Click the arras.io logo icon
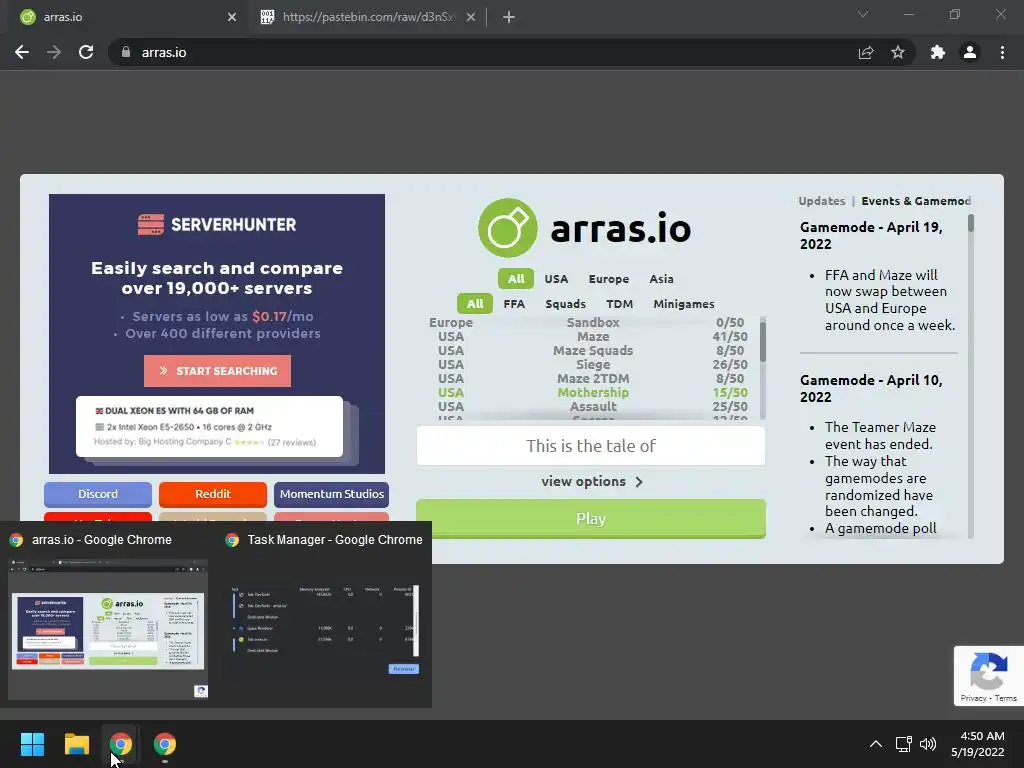 click(507, 228)
